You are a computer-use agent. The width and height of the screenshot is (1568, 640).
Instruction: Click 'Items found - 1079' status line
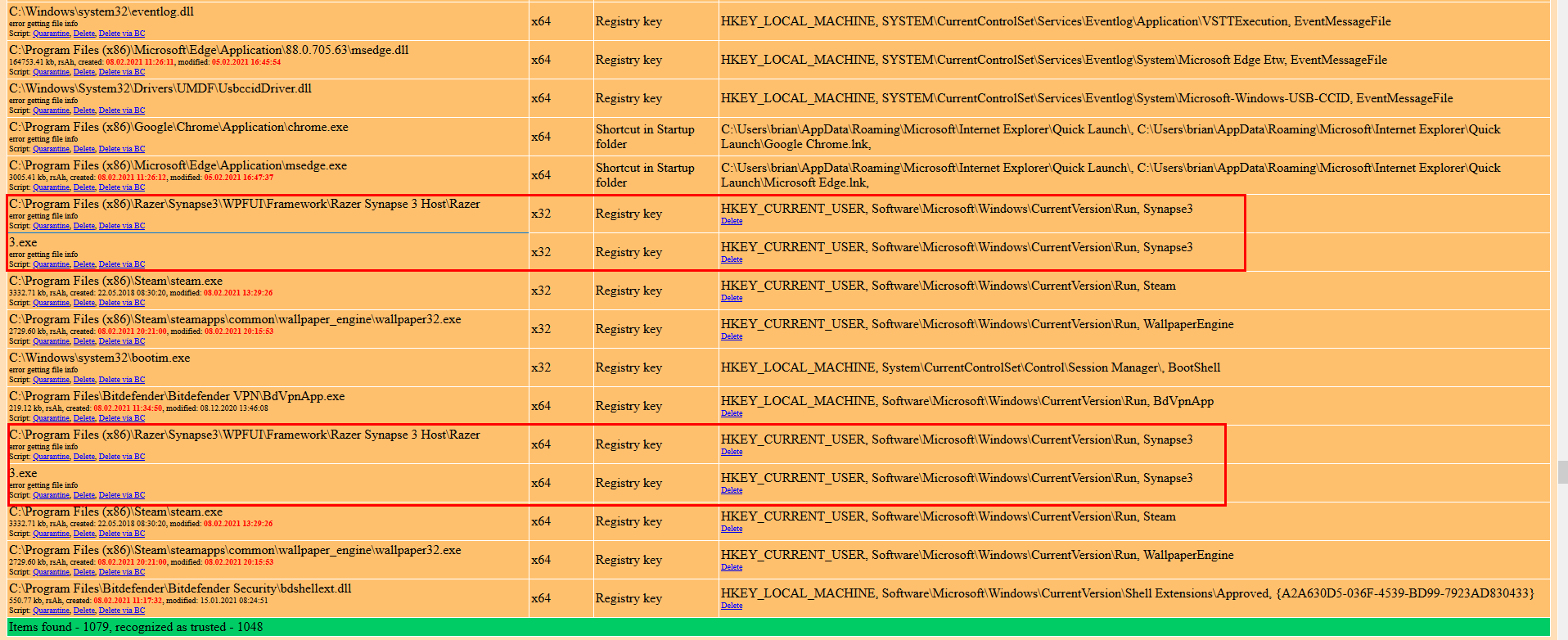(x=136, y=627)
